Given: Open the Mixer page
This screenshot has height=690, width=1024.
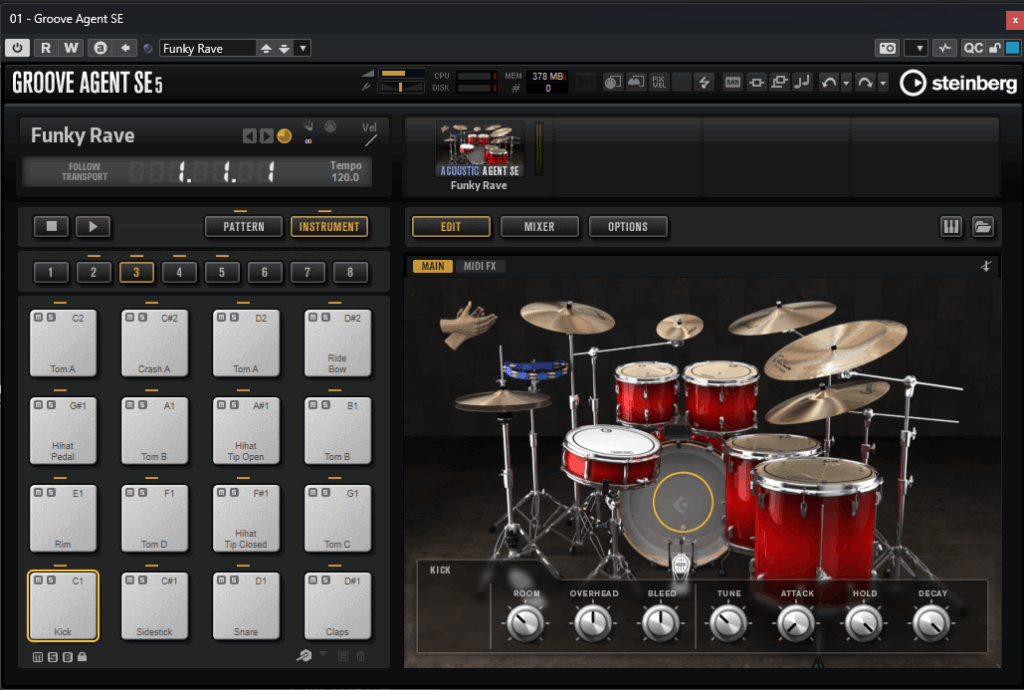Looking at the screenshot, I should (539, 227).
